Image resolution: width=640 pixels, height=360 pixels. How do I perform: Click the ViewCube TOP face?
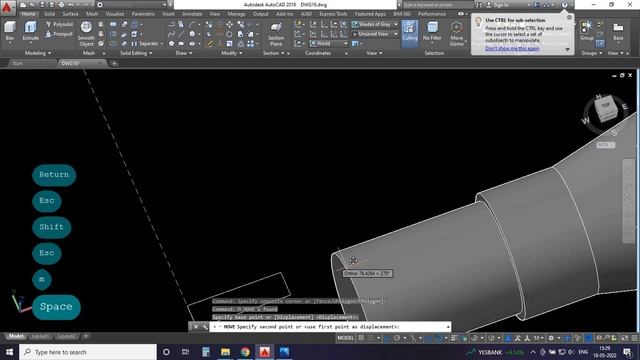coord(606,105)
